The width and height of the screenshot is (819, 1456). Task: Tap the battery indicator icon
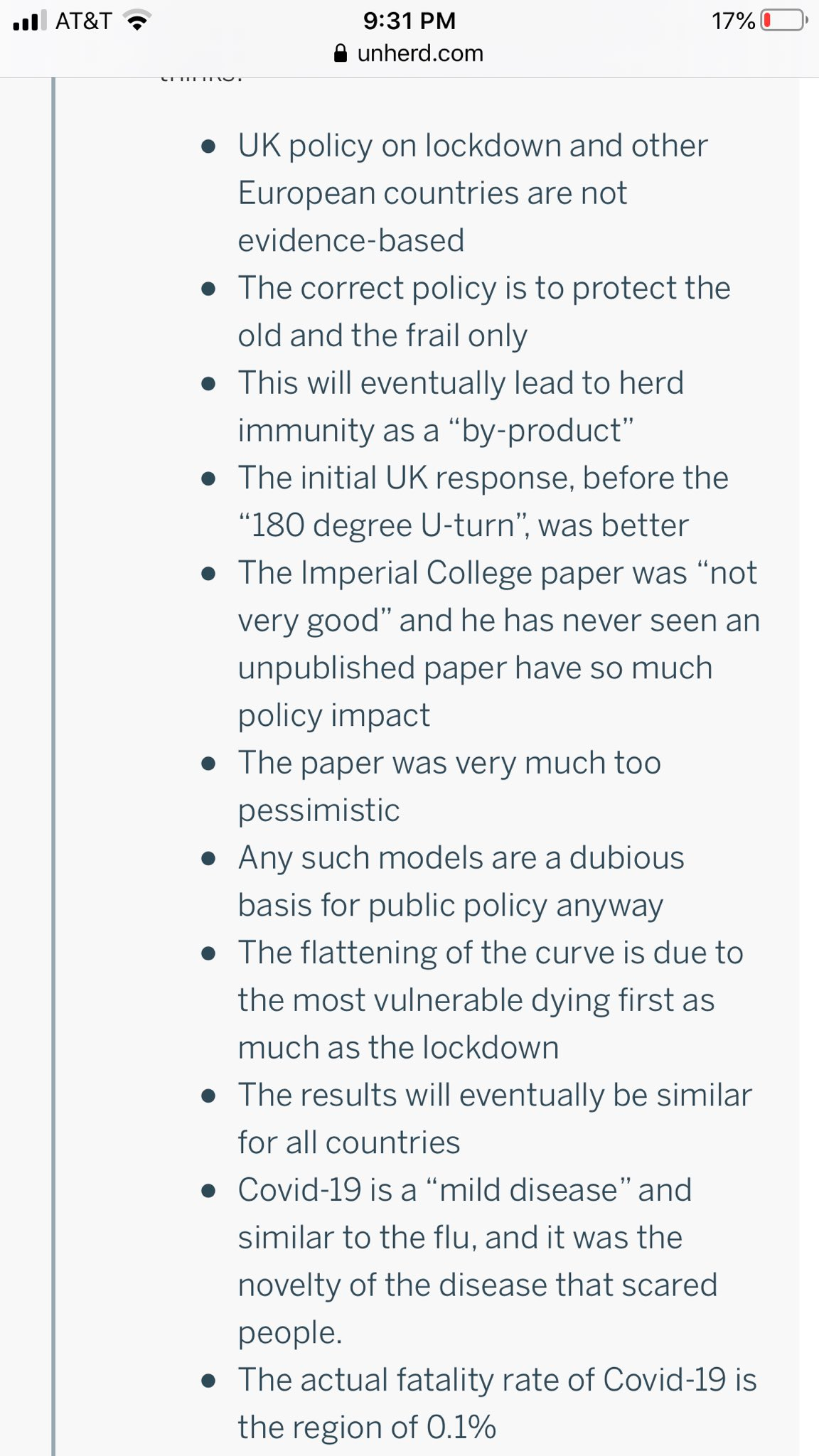click(x=783, y=20)
